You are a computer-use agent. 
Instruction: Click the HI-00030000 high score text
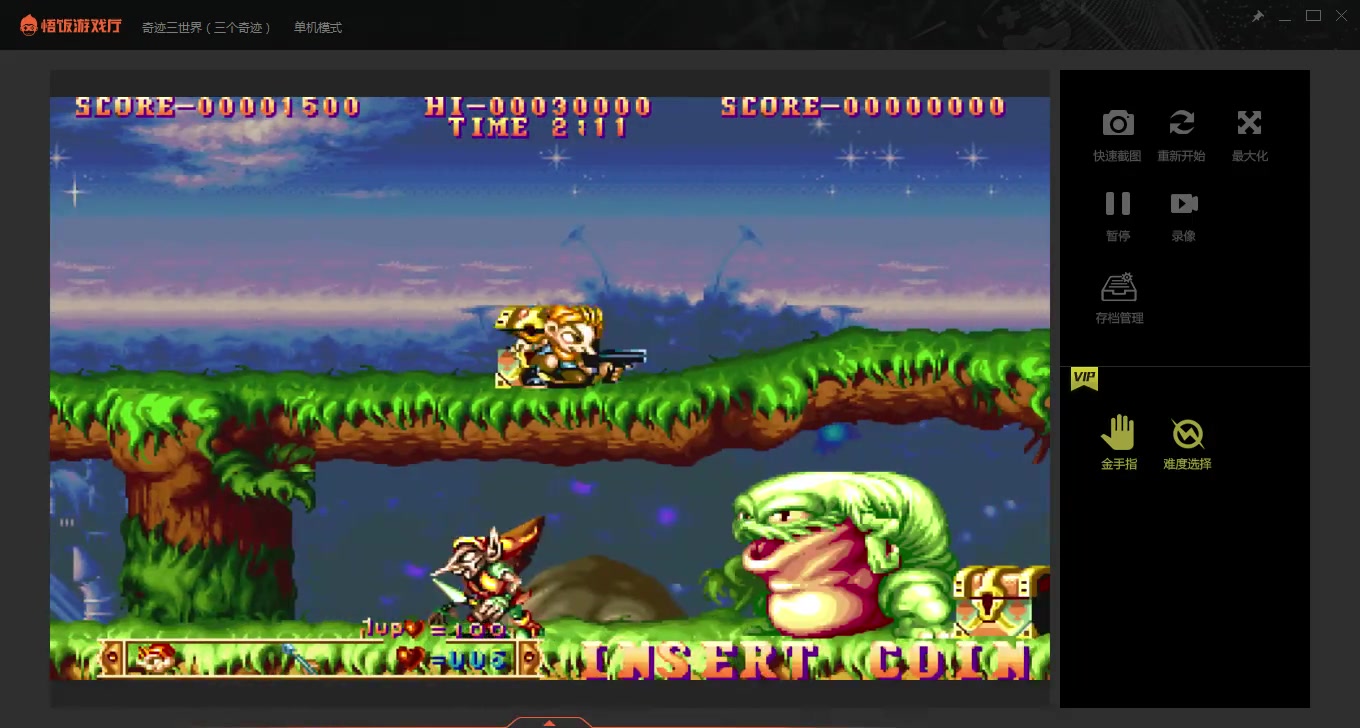(538, 106)
